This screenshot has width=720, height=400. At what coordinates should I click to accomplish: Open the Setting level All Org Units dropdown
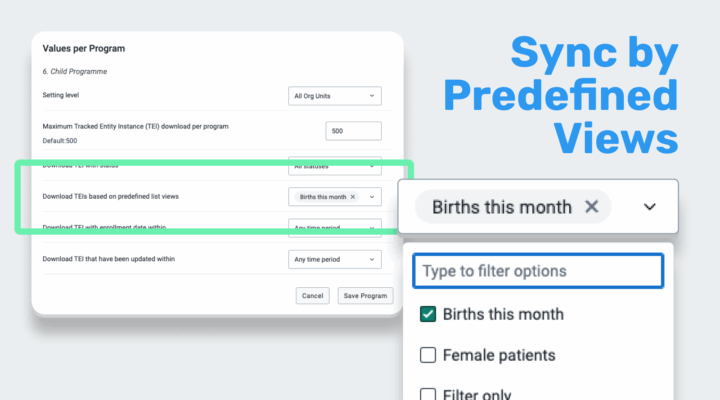334,96
